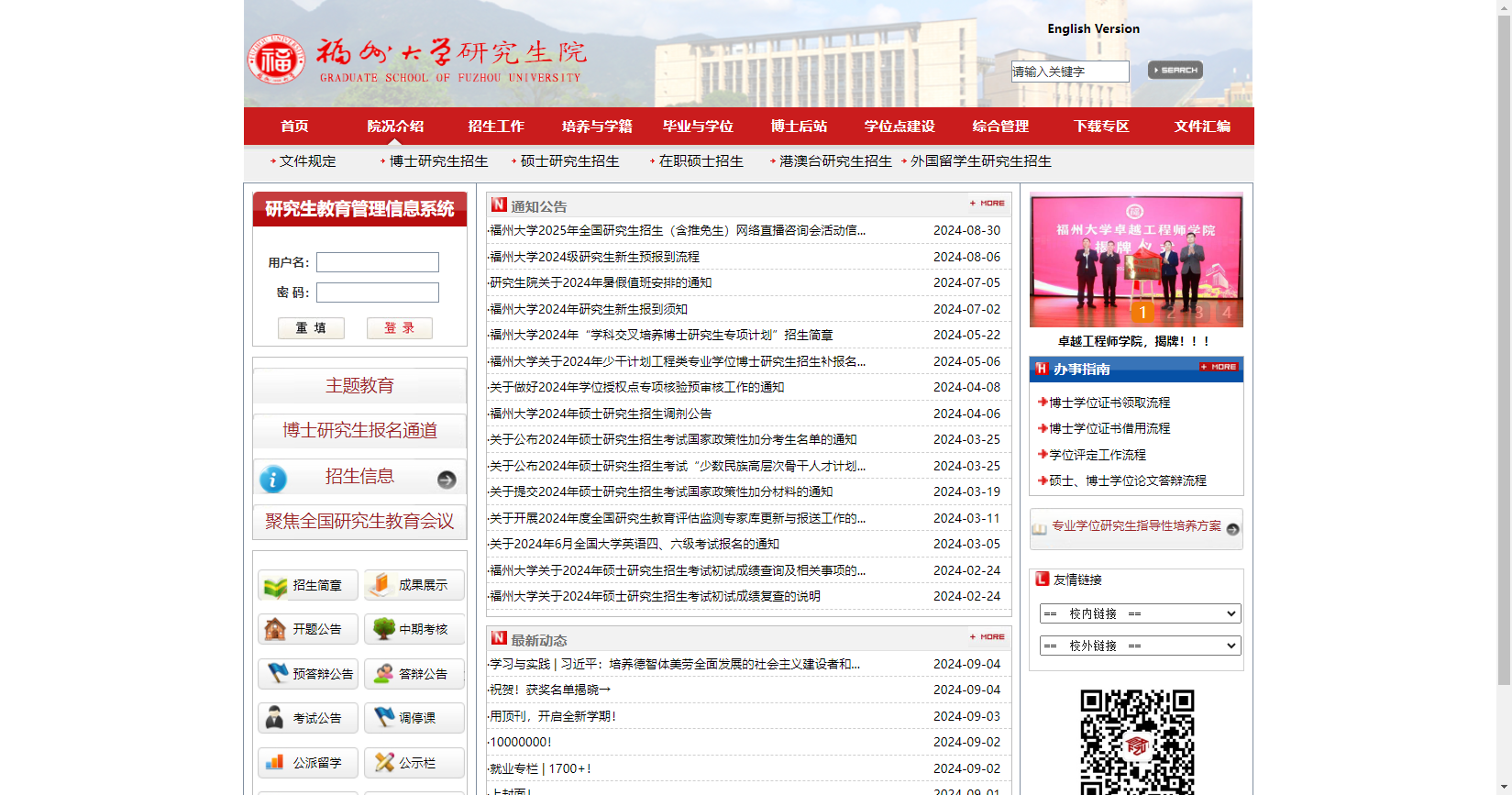1512x795 pixels.
Task: Open the 调停课 icon button
Action: (414, 718)
